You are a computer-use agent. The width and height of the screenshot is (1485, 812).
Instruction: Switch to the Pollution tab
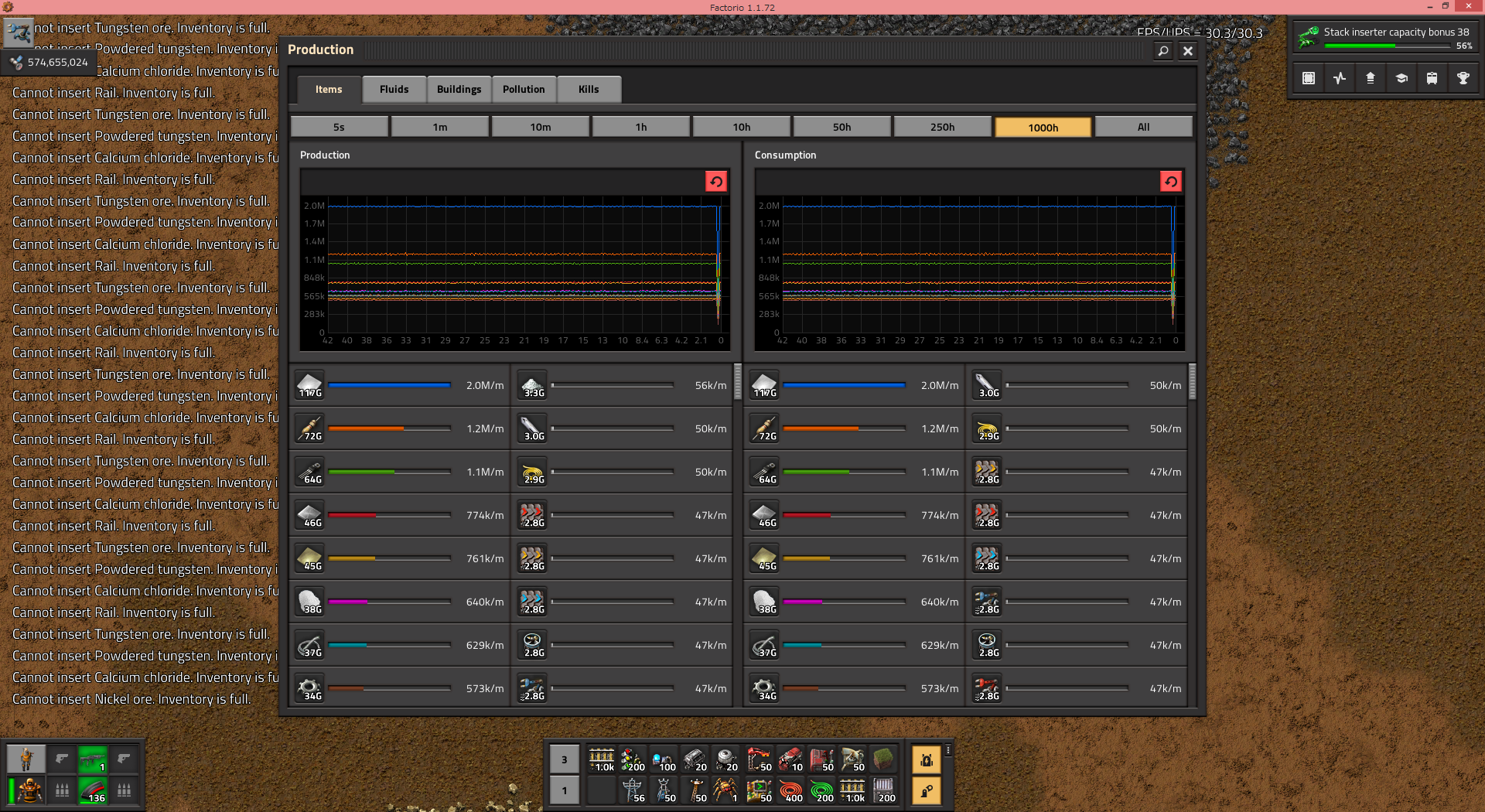(524, 90)
